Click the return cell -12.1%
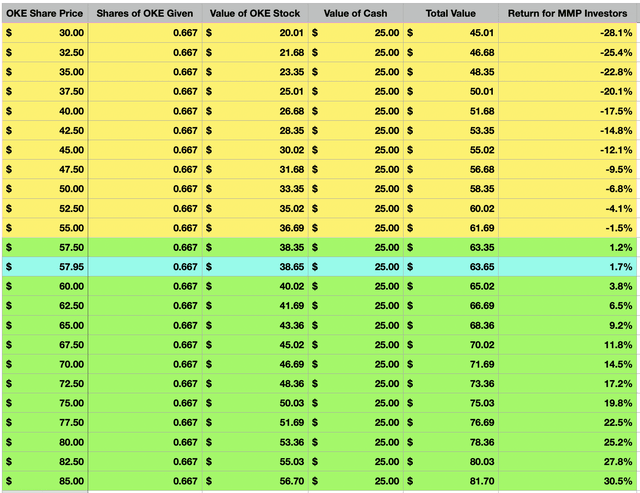640x493 pixels. pos(567,150)
